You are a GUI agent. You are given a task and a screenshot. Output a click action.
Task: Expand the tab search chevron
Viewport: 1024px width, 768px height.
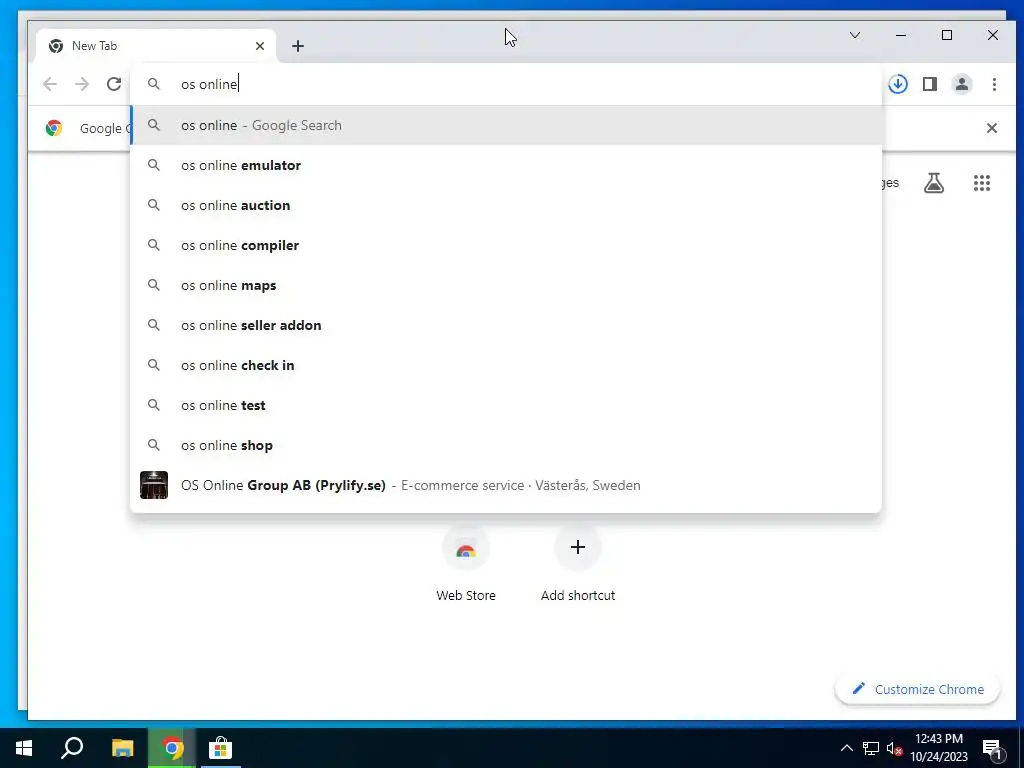tap(855, 35)
